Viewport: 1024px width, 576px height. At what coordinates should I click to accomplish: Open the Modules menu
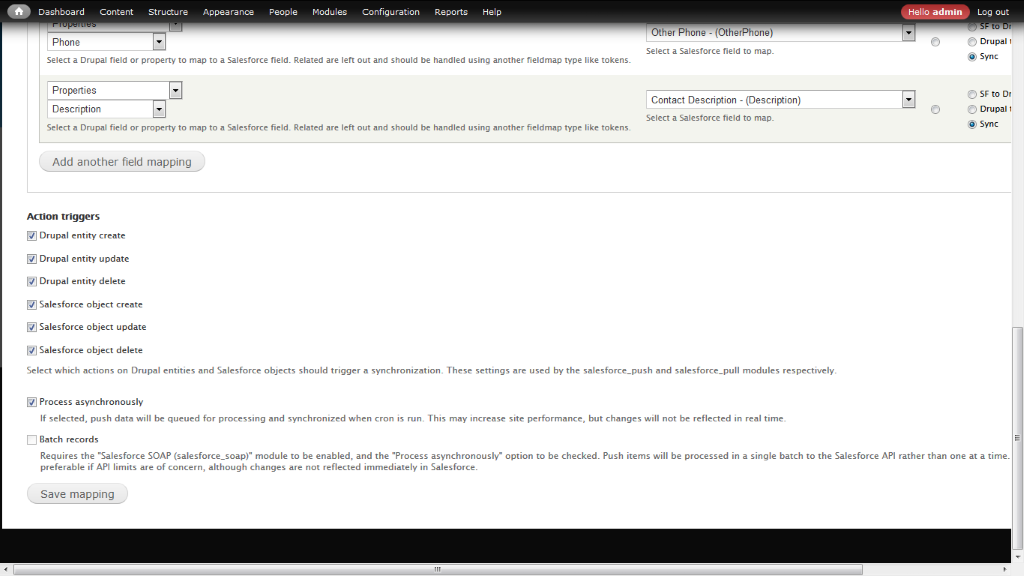click(329, 12)
